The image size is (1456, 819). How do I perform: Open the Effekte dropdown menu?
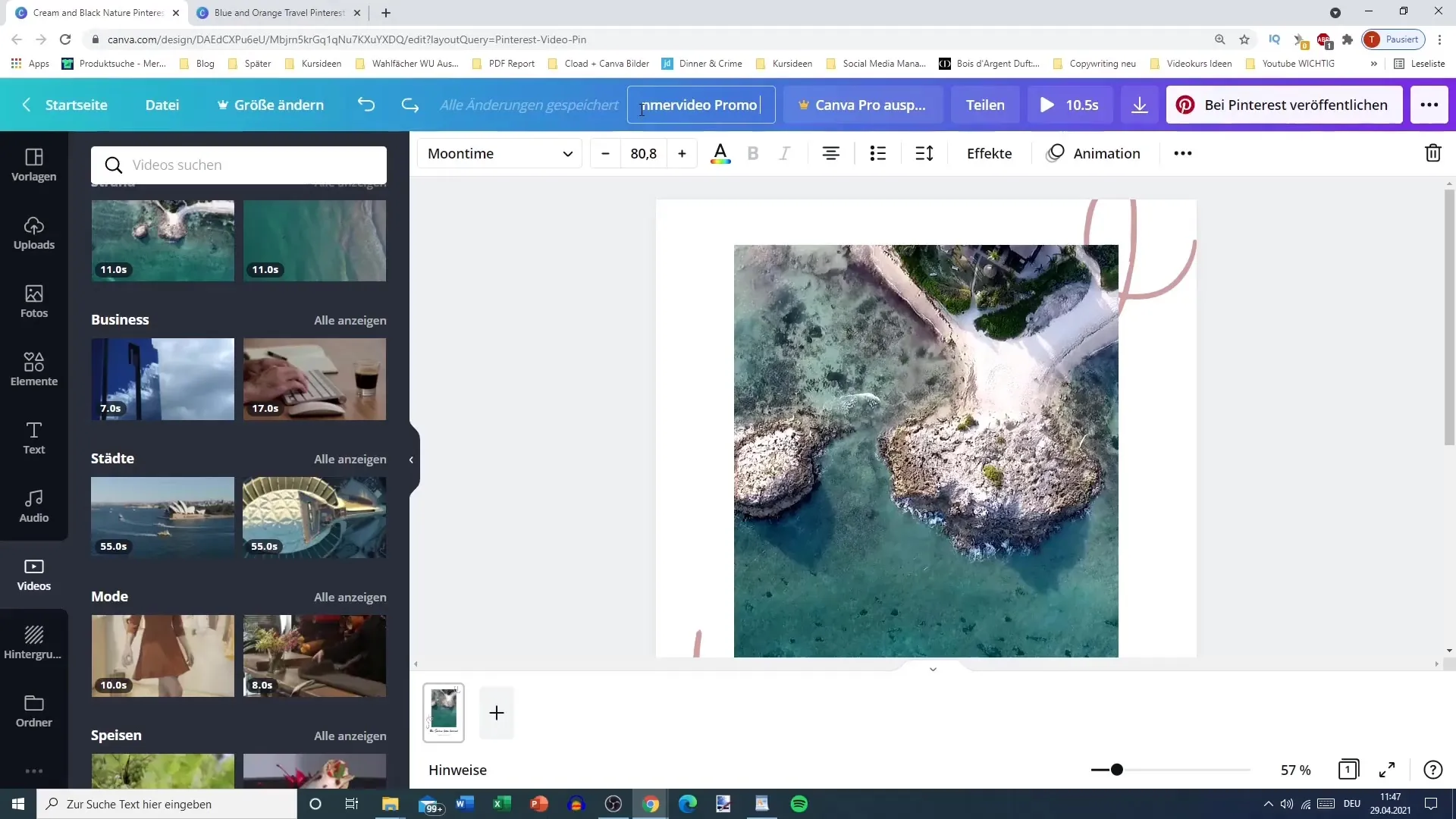(989, 153)
